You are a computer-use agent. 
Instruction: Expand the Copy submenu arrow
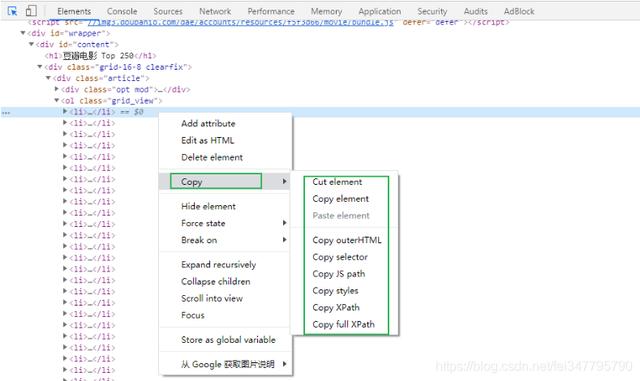(x=284, y=181)
